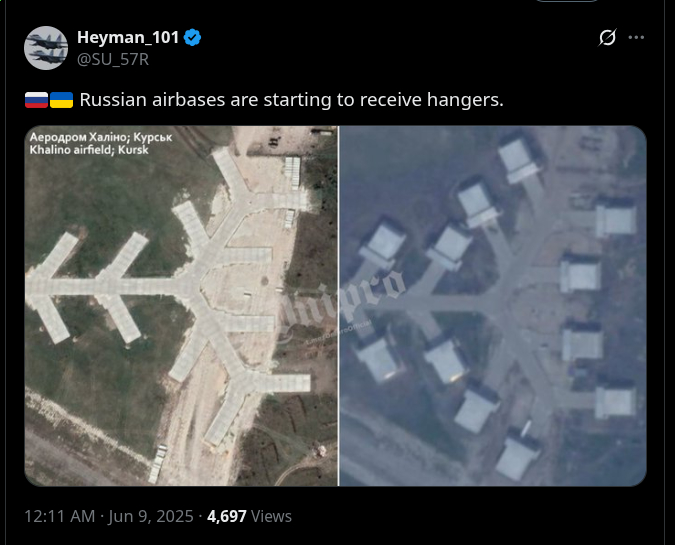Viewport: 675px width, 545px height.
Task: Click the word 'hangers' in the tweet
Action: coord(463,100)
